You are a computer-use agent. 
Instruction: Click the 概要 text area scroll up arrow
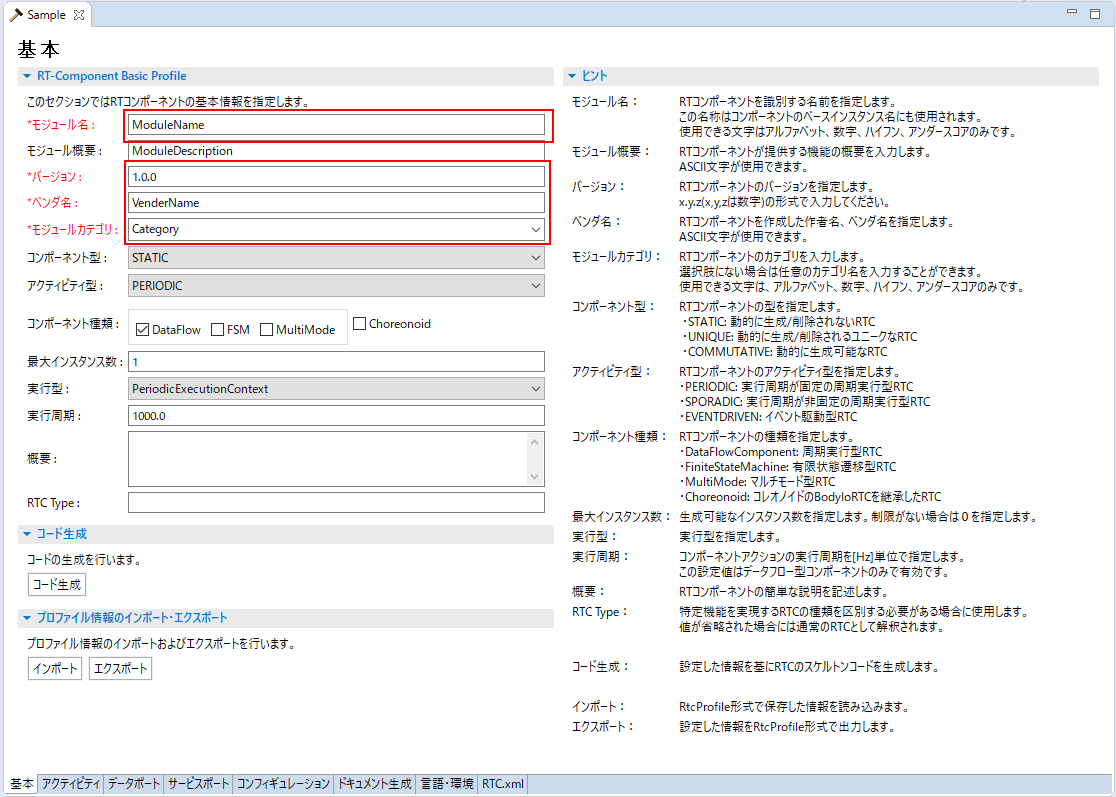tap(535, 442)
